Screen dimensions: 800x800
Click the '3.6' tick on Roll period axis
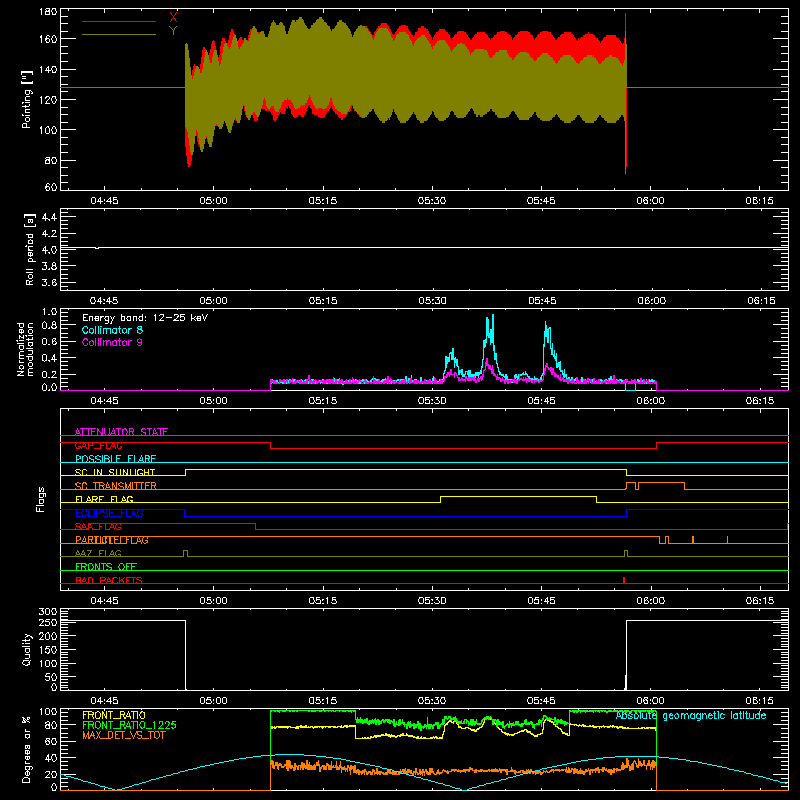click(49, 282)
